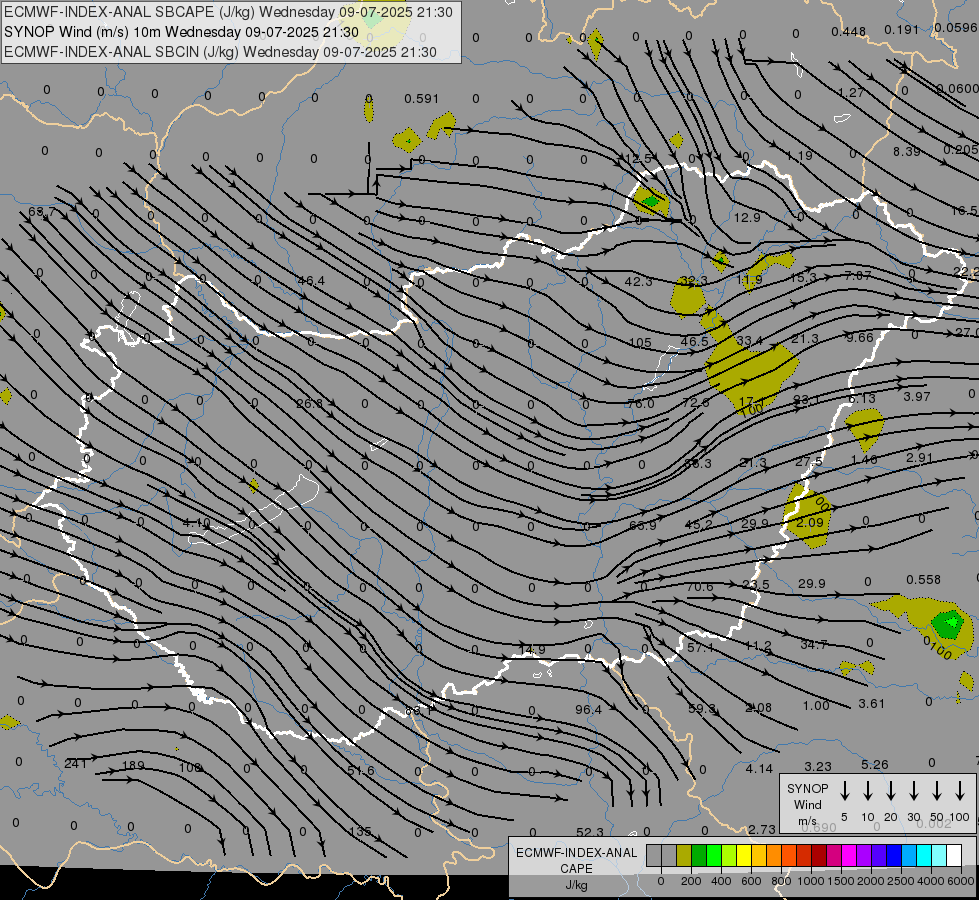The image size is (979, 900).
Task: Click the 6000 tick label in the CAPE legend
Action: (x=962, y=881)
